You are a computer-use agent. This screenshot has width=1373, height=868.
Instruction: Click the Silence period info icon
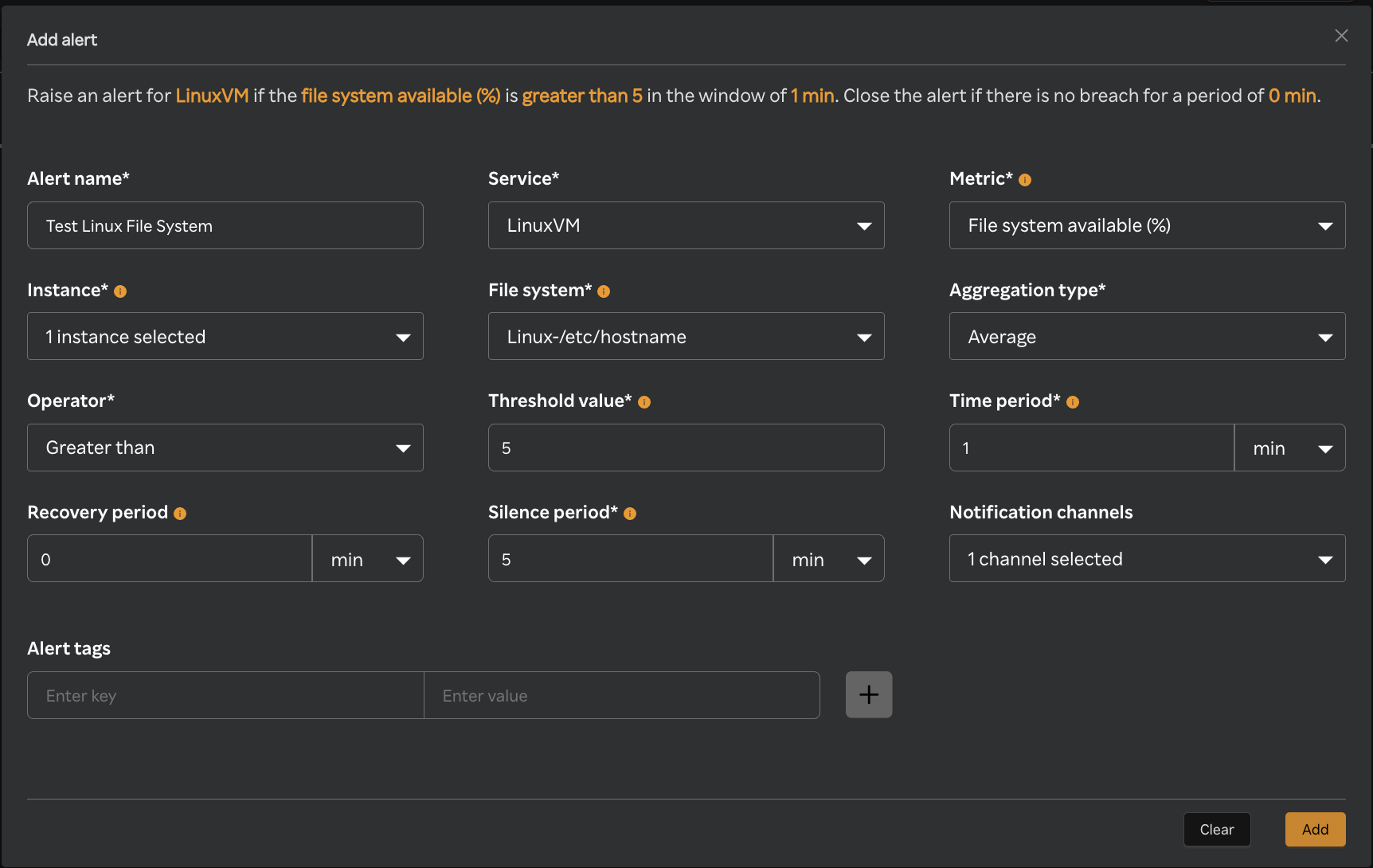(630, 514)
